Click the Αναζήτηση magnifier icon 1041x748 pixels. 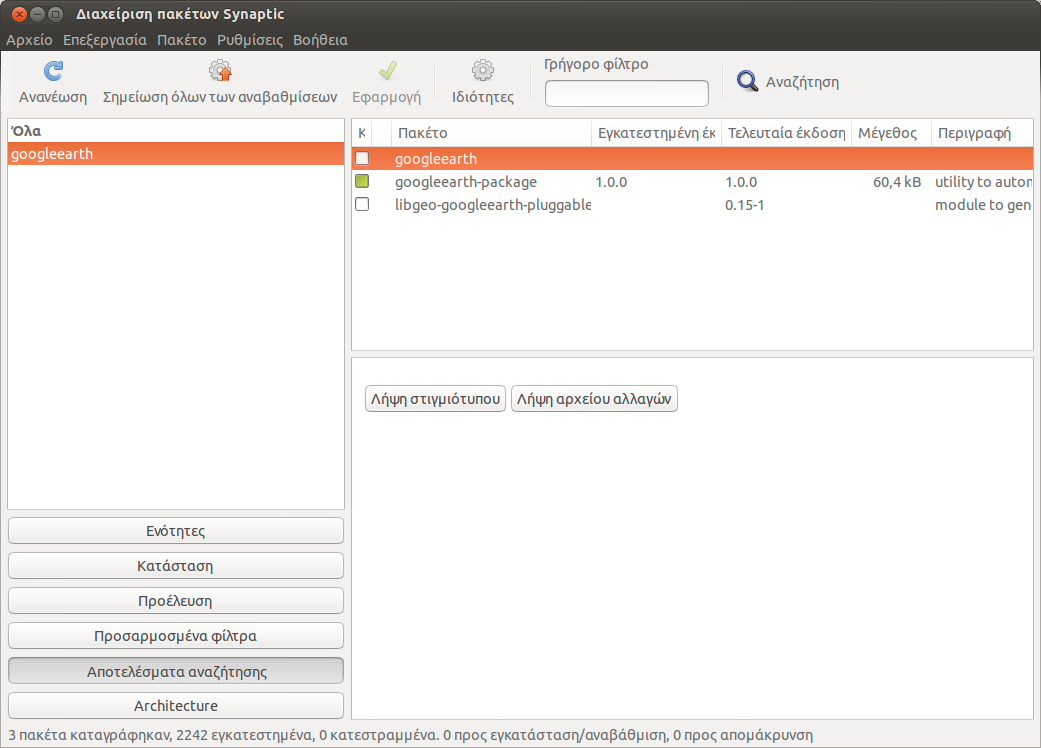747,82
